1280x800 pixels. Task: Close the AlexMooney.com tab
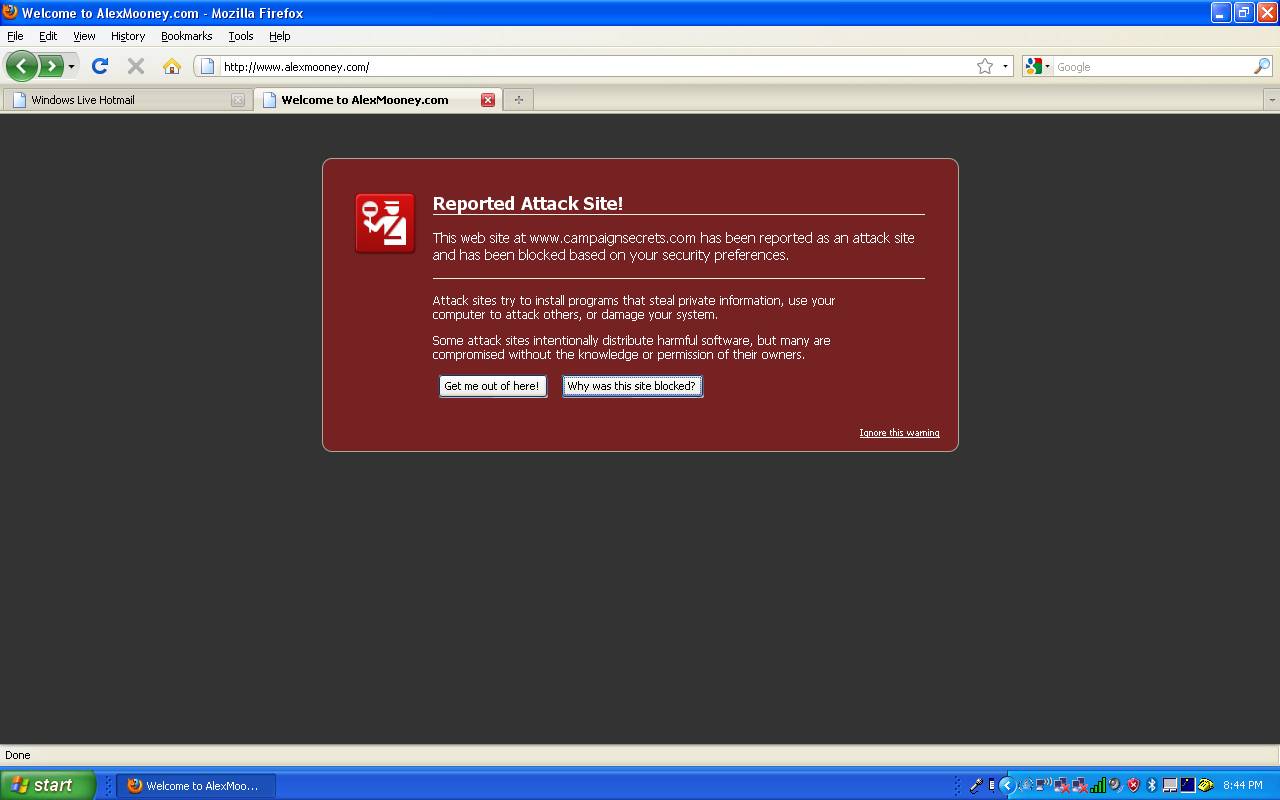[488, 100]
